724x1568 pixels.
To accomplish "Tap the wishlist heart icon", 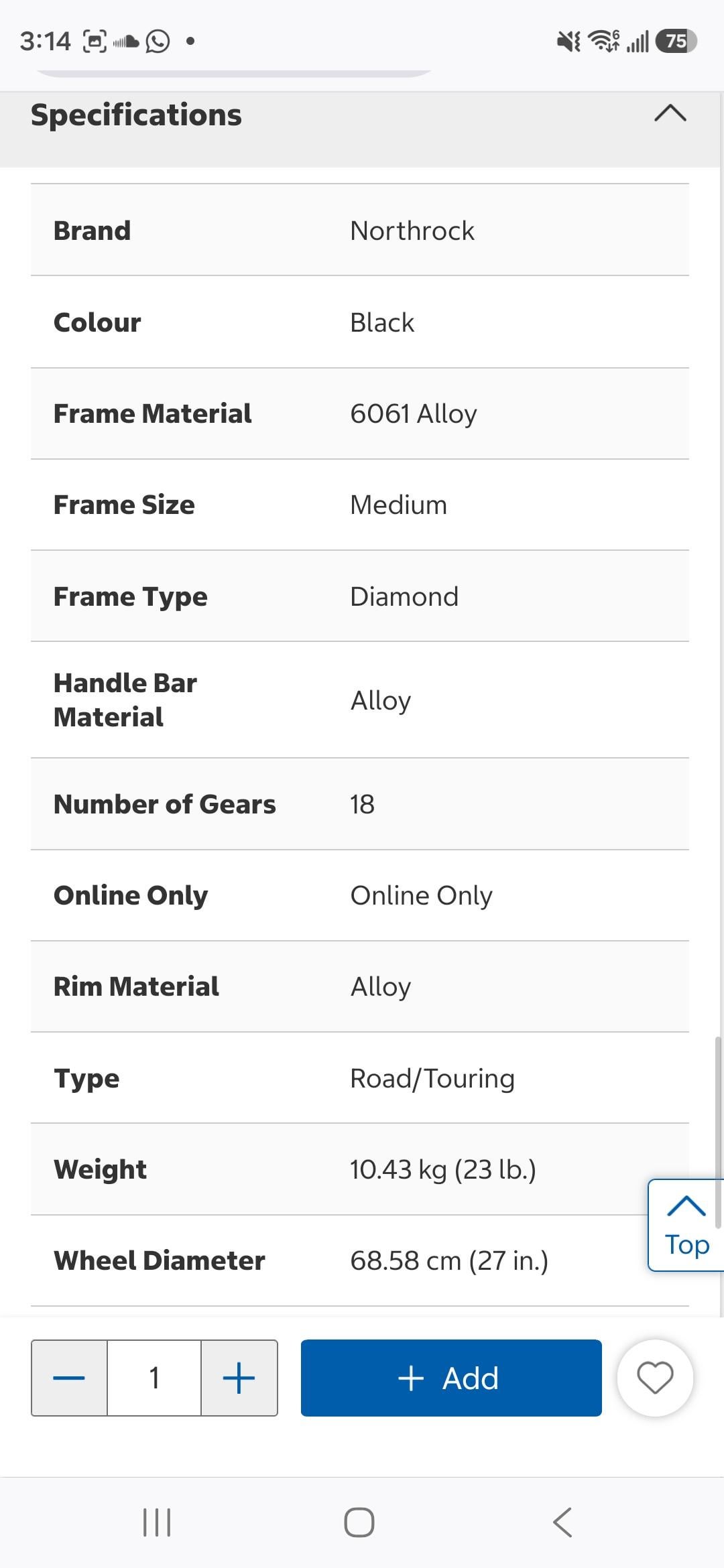I will [x=655, y=1378].
